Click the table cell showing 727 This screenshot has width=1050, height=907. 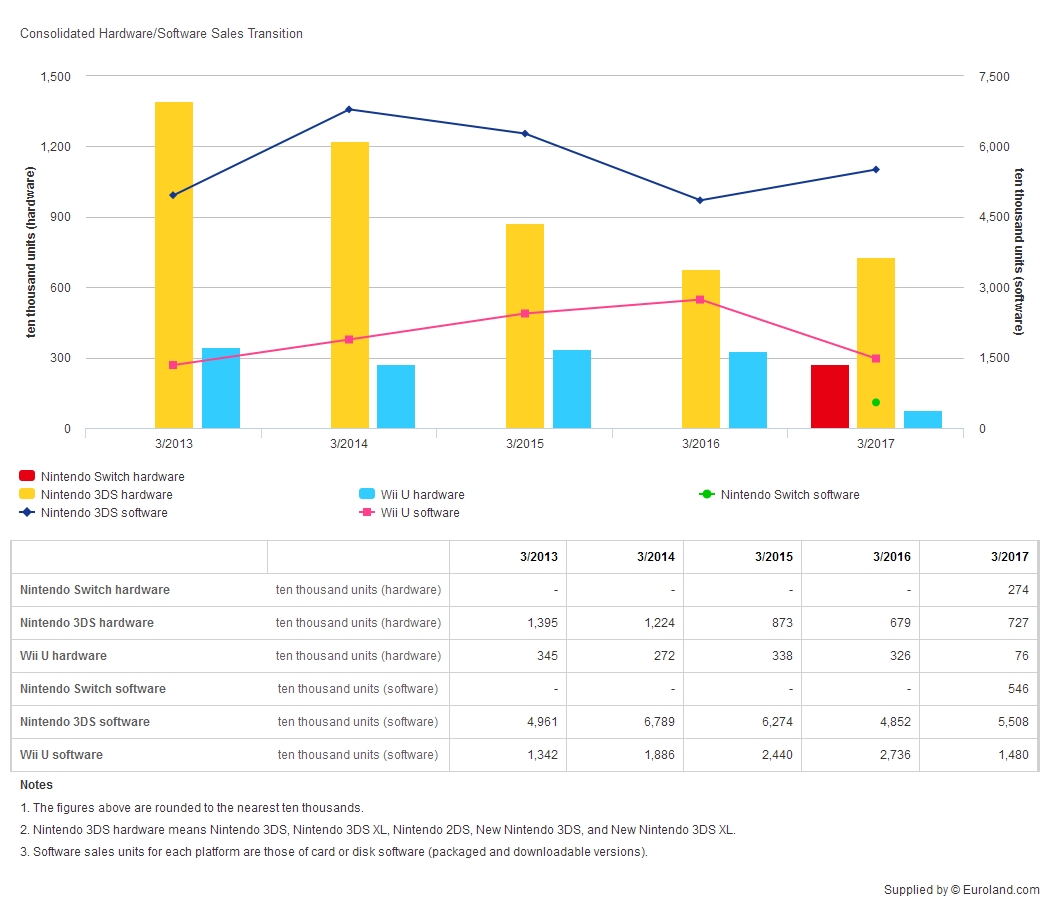tap(979, 622)
